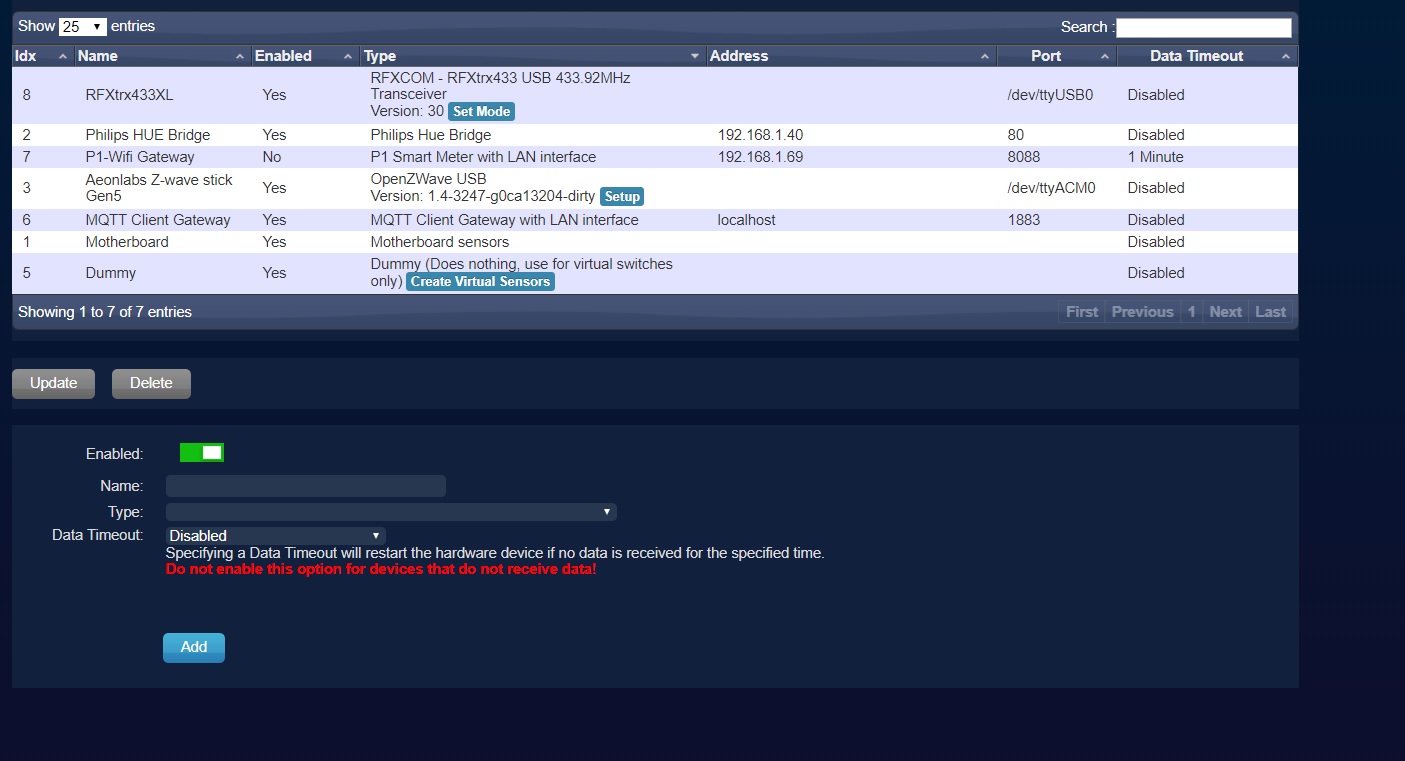The image size is (1405, 761).
Task: Click the 1 Minute timeout cell
Action: pyautogui.click(x=1155, y=157)
